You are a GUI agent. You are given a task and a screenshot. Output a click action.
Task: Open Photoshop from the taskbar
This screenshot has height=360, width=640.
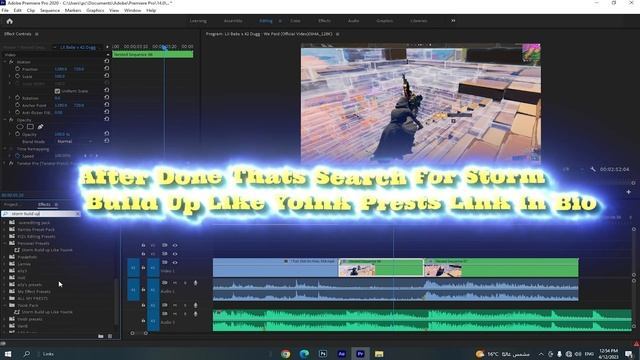323,353
